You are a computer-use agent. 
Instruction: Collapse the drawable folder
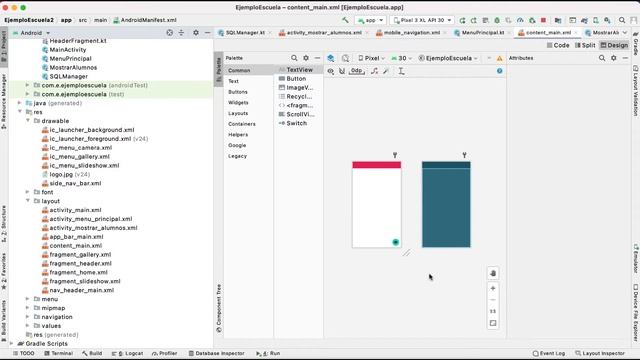click(28, 121)
